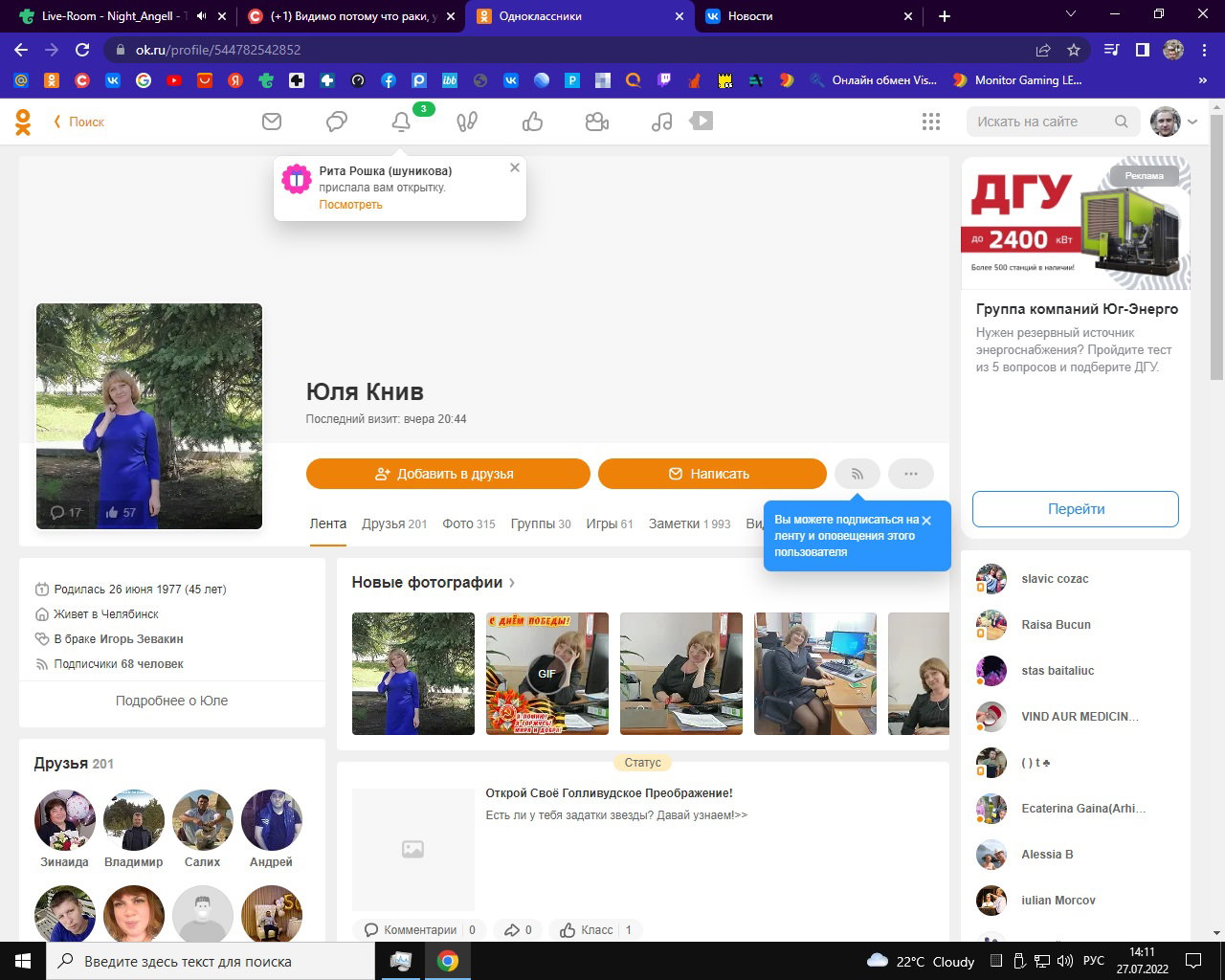Screen dimensions: 1225x980
Task: Mute the Live-Room tab audio
Action: [x=201, y=16]
